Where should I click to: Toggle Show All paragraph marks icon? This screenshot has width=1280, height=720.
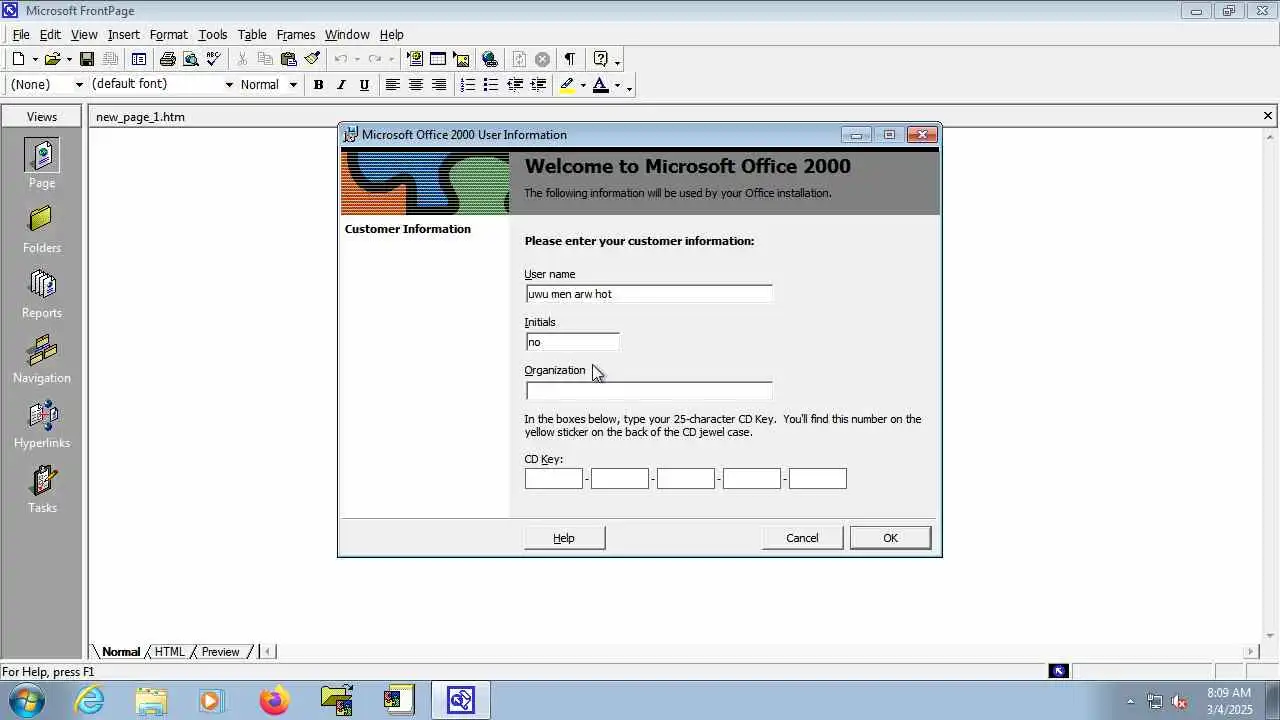point(570,59)
